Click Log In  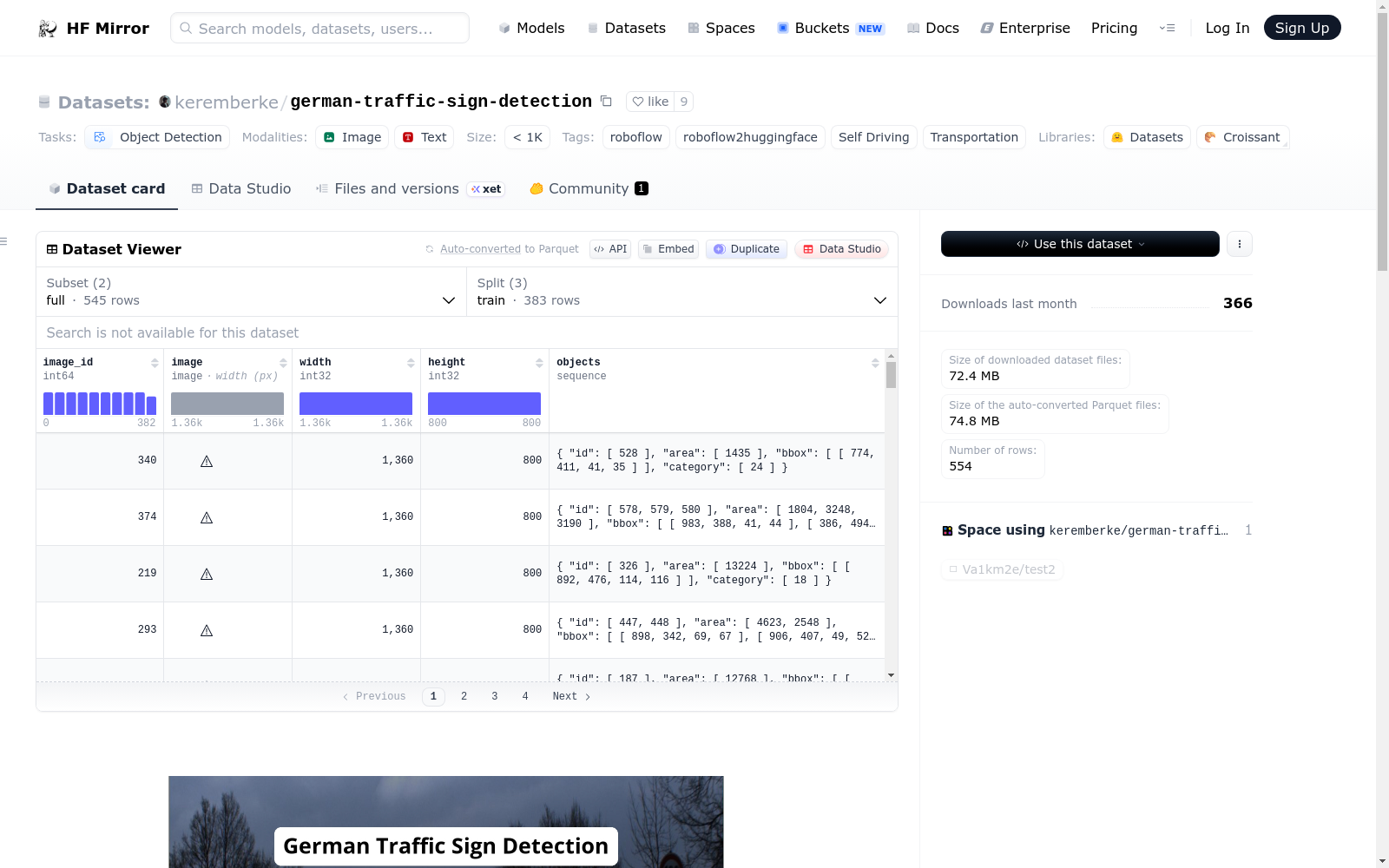pyautogui.click(x=1227, y=28)
